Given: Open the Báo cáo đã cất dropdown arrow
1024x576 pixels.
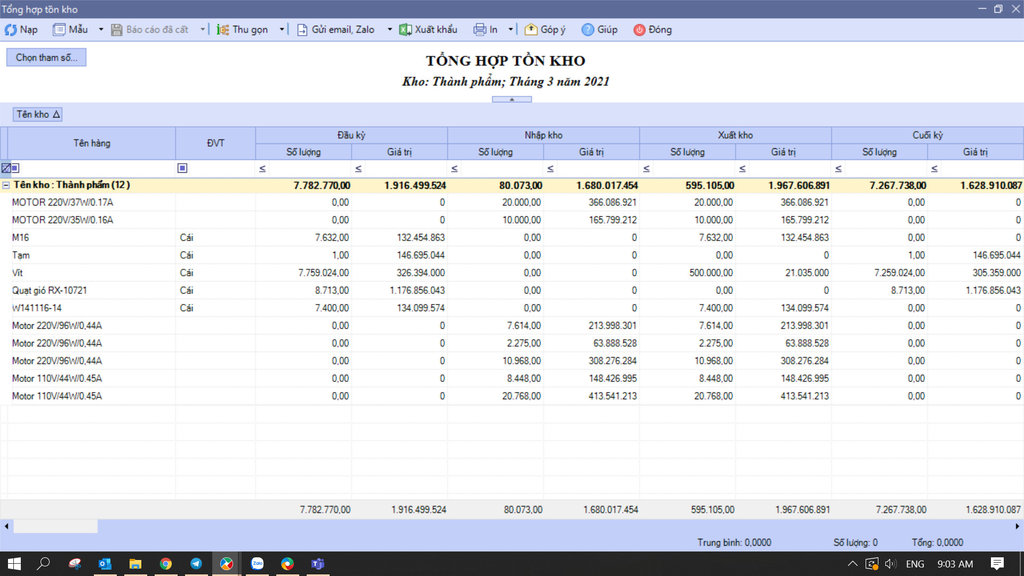Looking at the screenshot, I should click(x=202, y=30).
